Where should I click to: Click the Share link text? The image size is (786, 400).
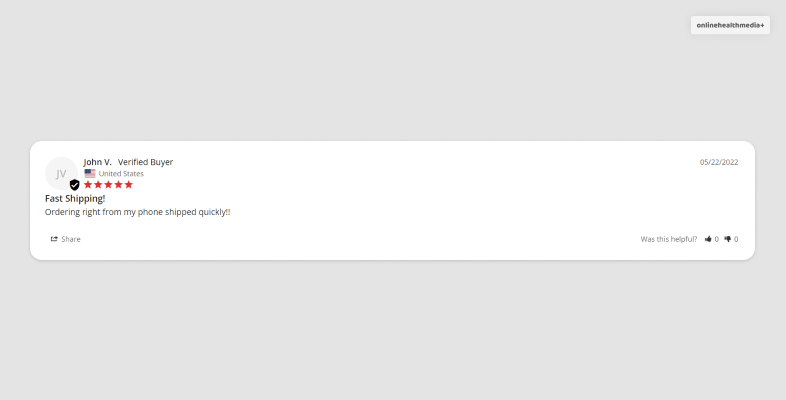click(71, 239)
